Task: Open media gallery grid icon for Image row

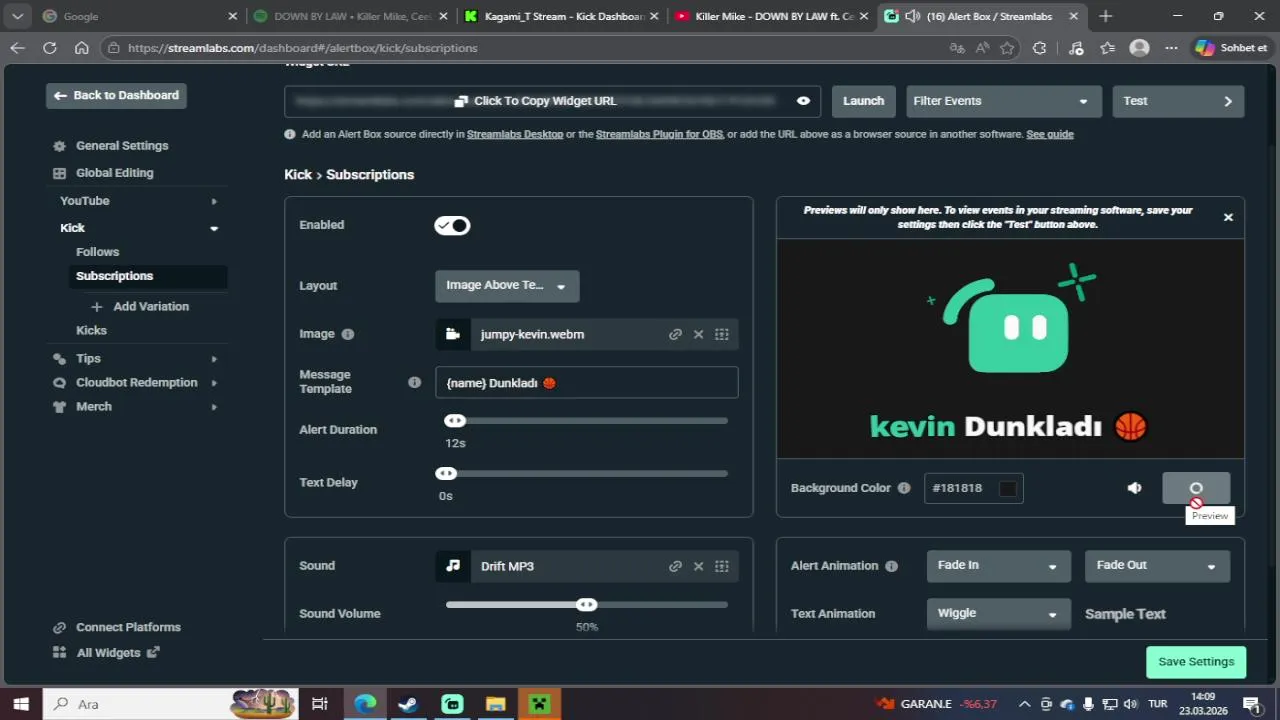Action: (722, 334)
